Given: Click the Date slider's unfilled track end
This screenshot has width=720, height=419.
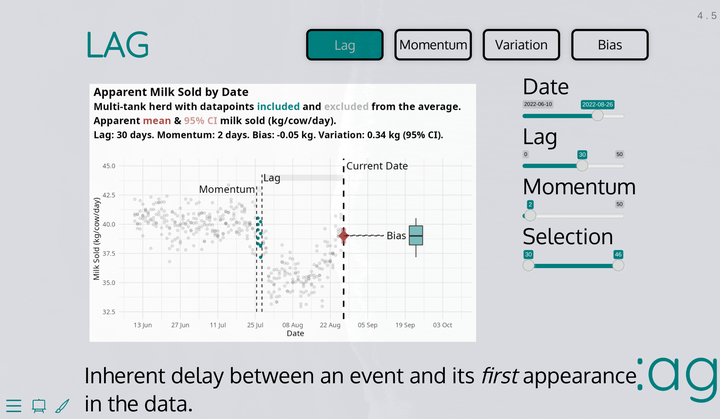Looking at the screenshot, I should tap(621, 116).
